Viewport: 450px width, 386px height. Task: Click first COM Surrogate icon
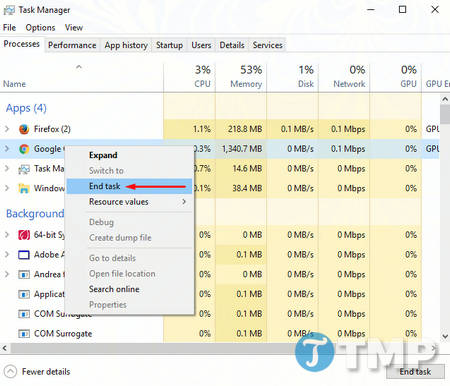[x=24, y=314]
